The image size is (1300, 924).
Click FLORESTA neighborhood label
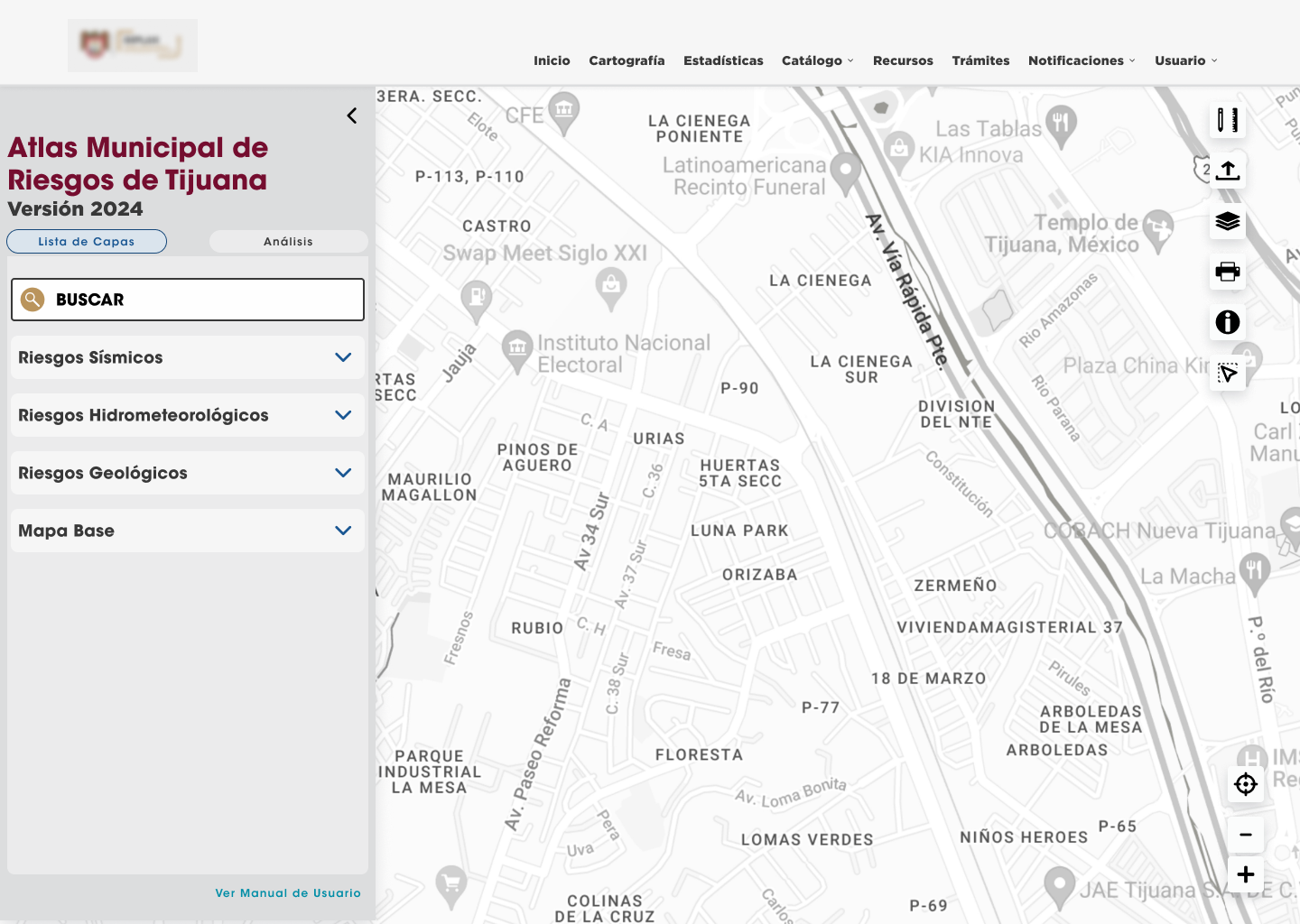tap(700, 754)
